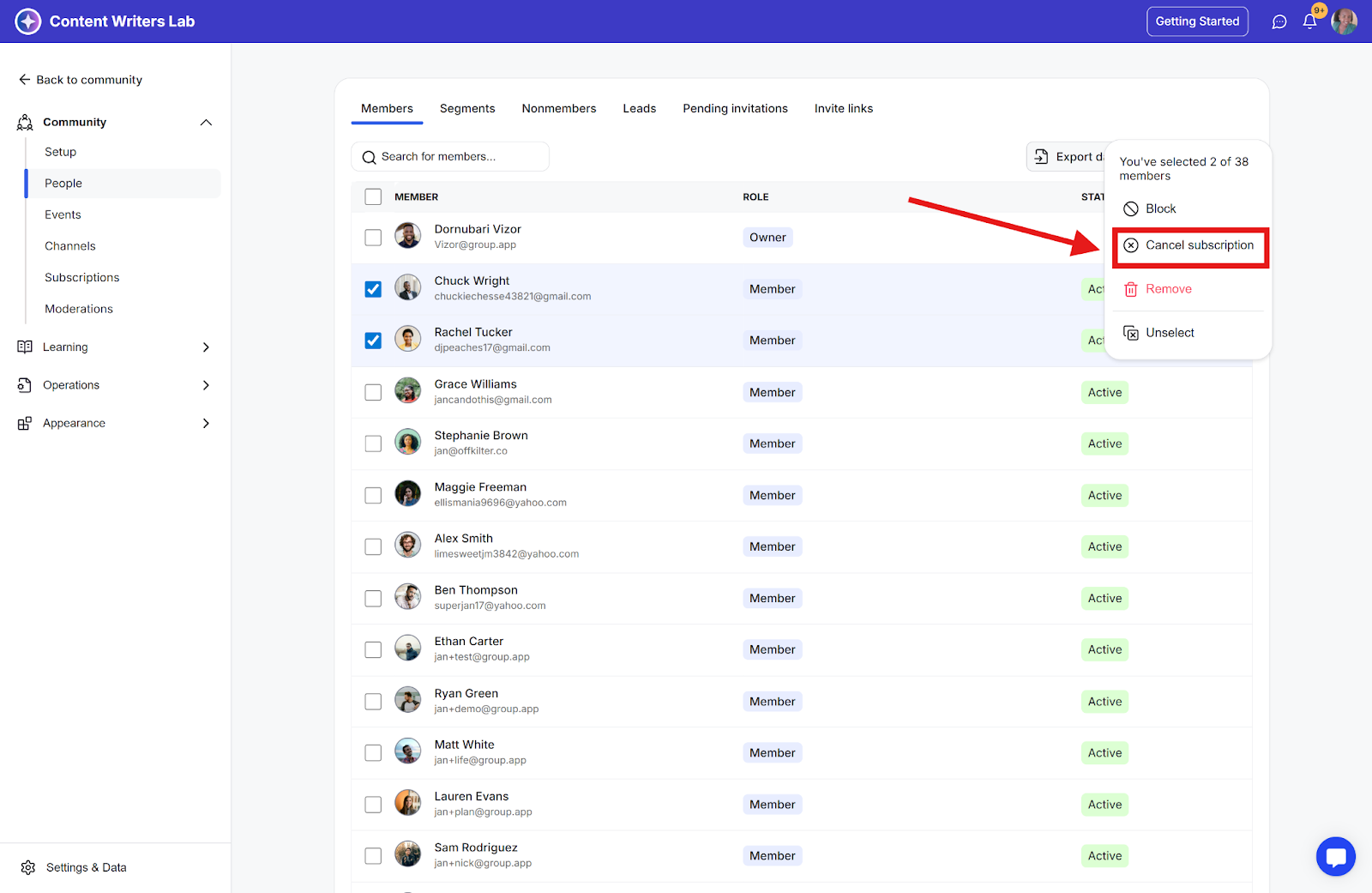Click the Learning book icon

click(25, 347)
